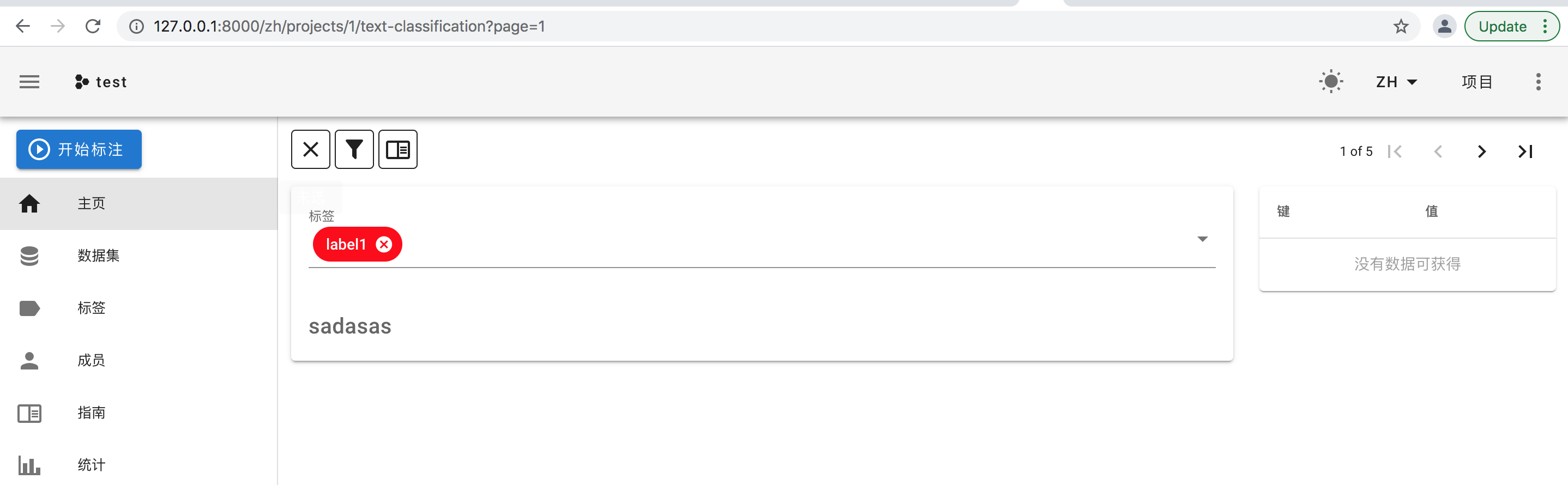This screenshot has height=485, width=1568.
Task: Remove the label1 annotation chip
Action: tap(384, 244)
